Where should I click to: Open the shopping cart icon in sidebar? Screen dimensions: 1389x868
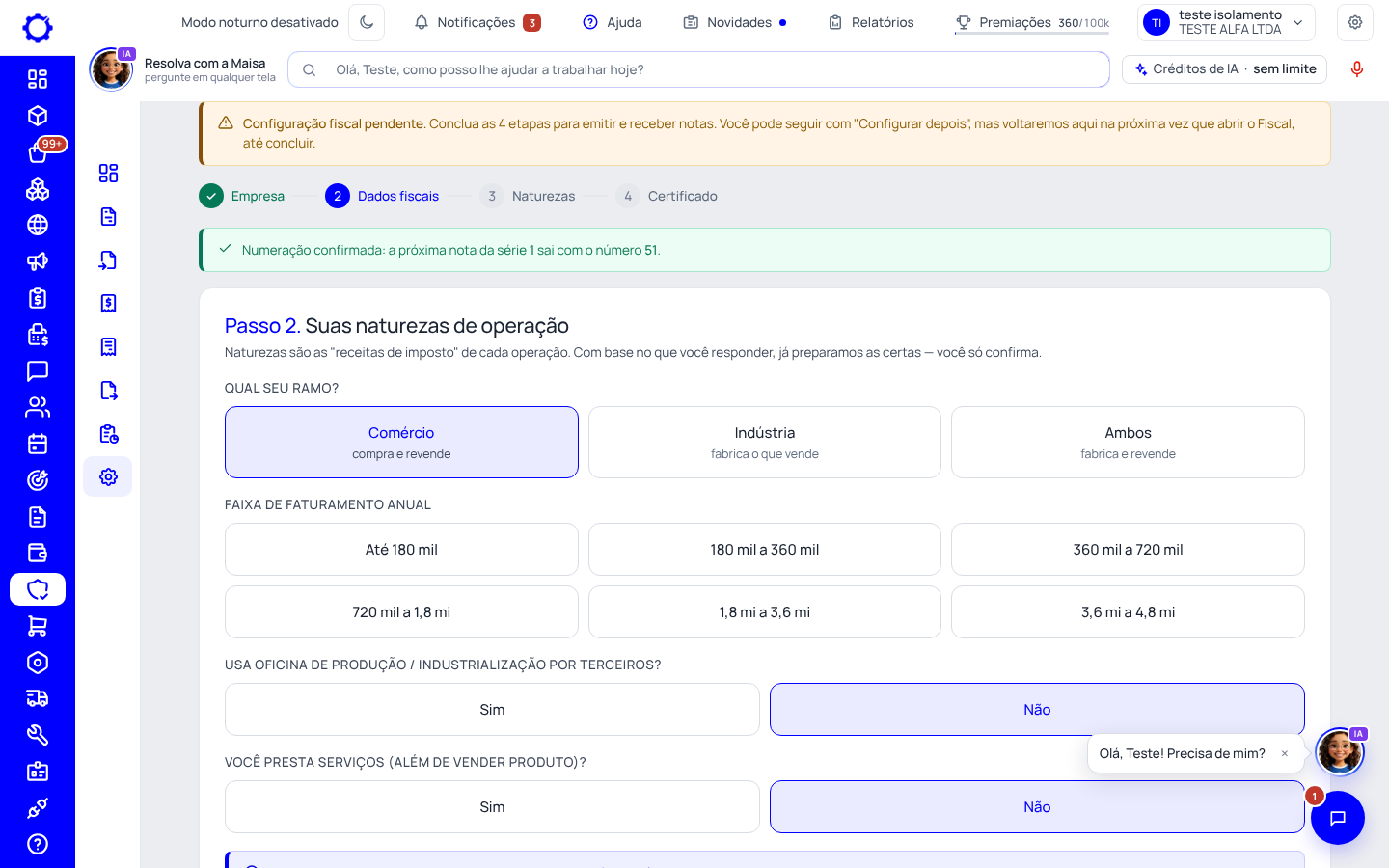pyautogui.click(x=38, y=626)
